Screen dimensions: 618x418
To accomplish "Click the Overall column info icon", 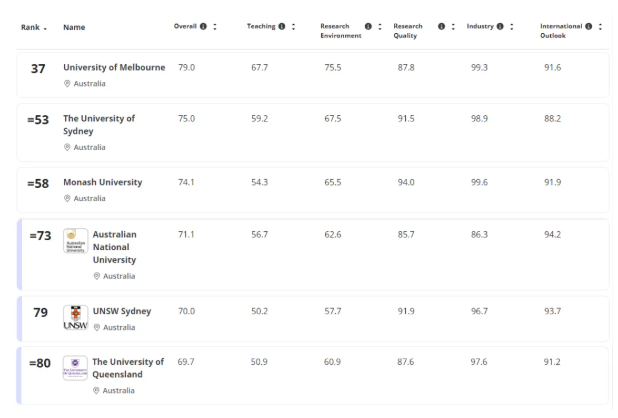I will coord(204,26).
